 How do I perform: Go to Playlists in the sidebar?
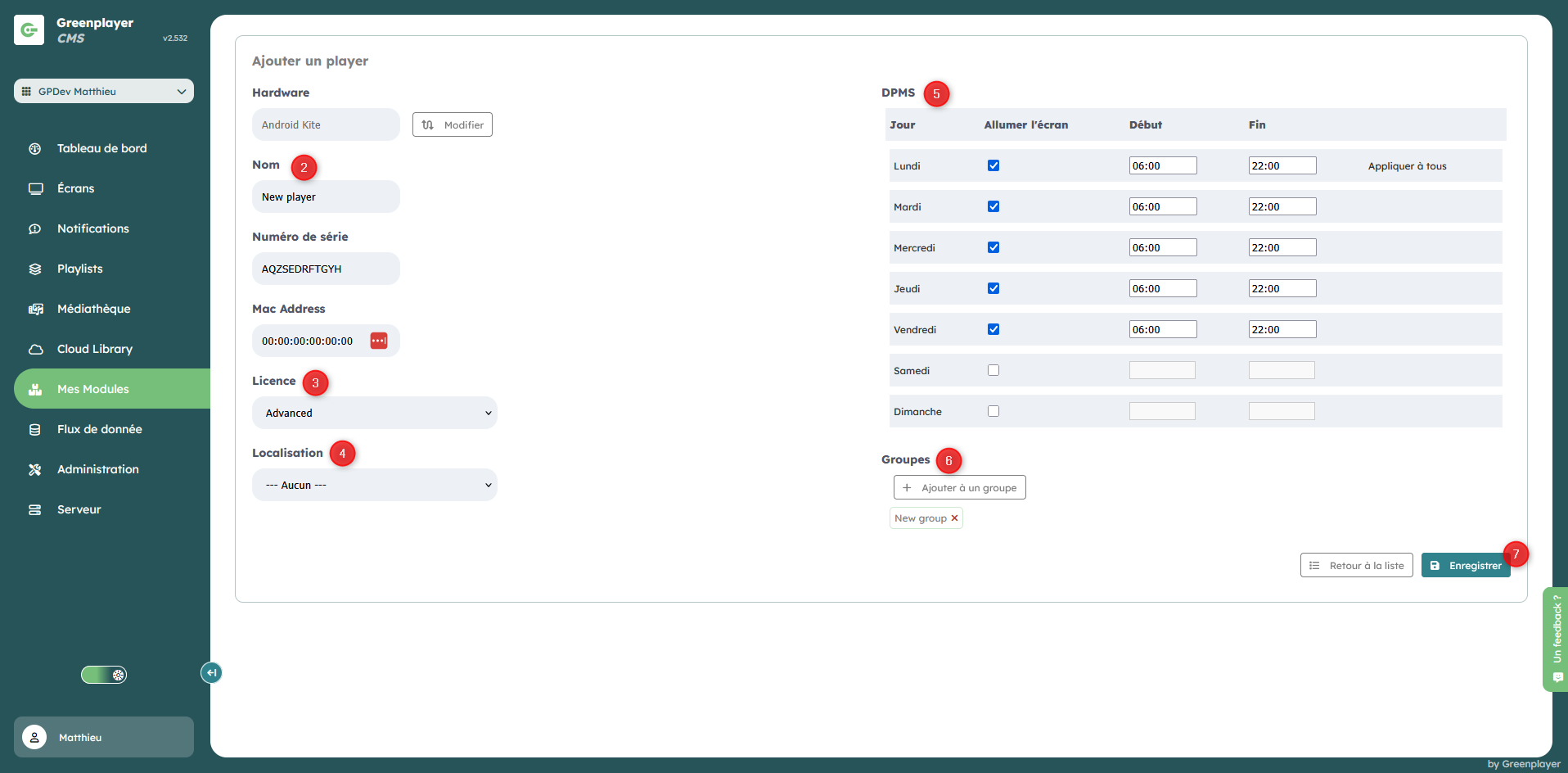[80, 269]
